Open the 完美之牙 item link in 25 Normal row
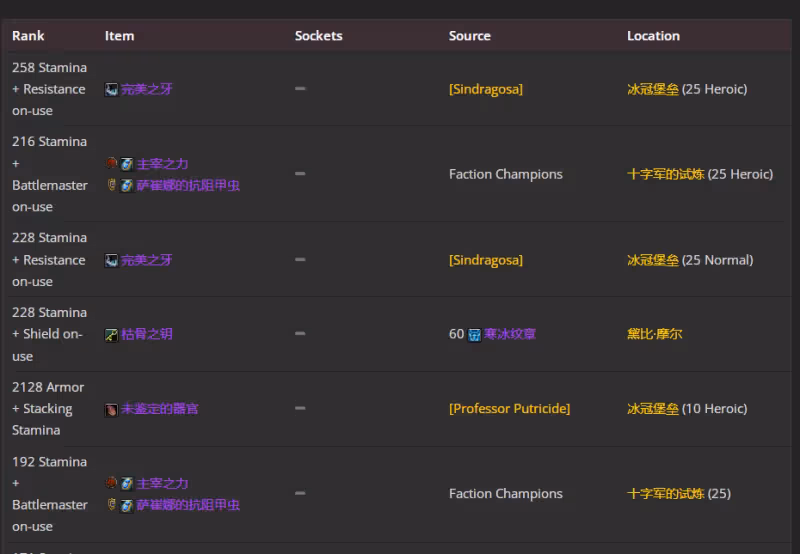 [x=146, y=260]
